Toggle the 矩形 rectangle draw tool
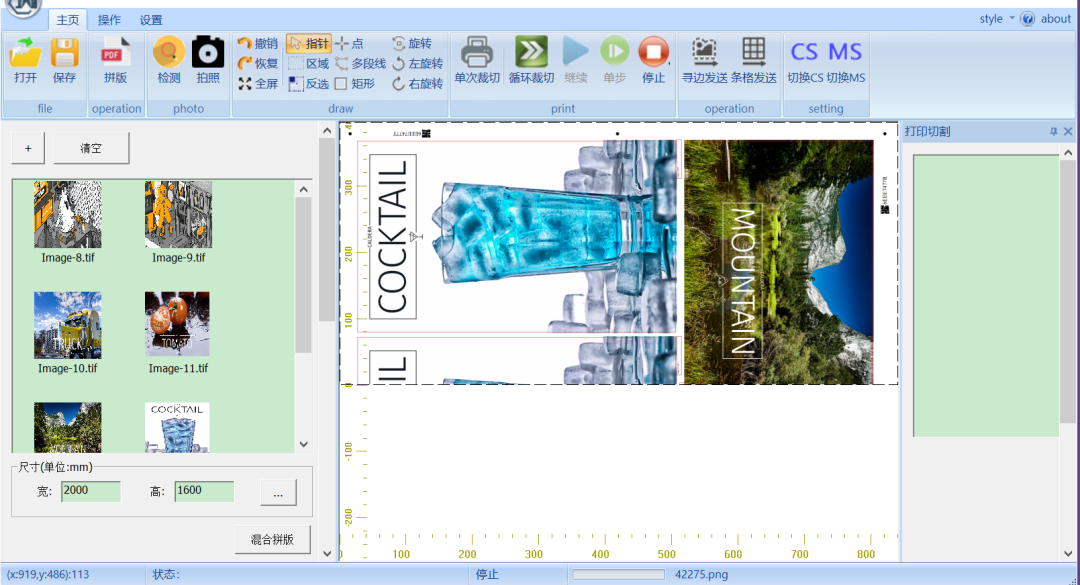The width and height of the screenshot is (1080, 585). click(x=354, y=84)
